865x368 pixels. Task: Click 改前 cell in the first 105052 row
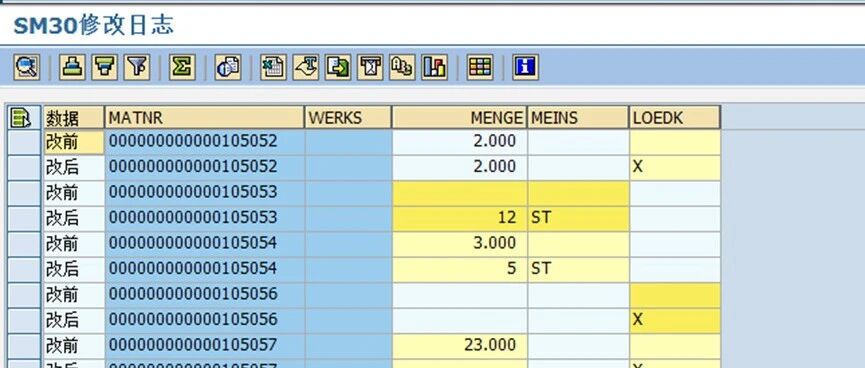[x=74, y=142]
